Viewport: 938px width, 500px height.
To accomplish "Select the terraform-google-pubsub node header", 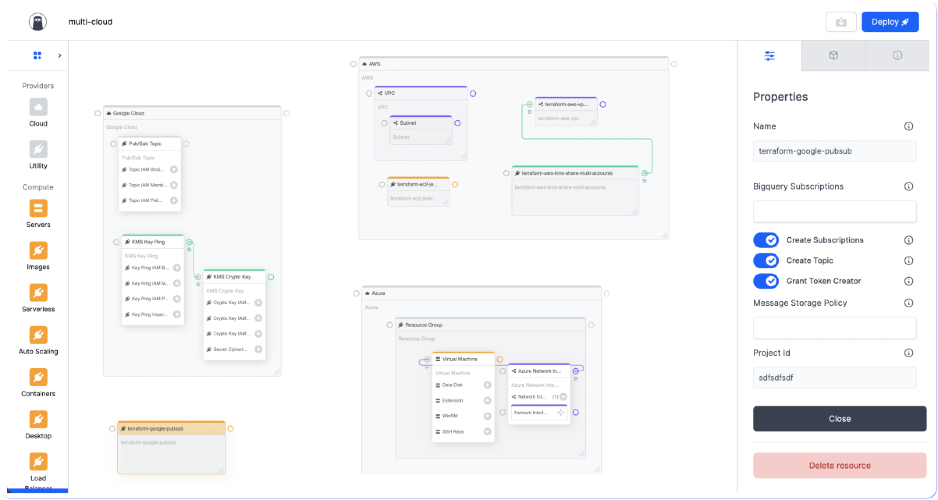I will (171, 429).
